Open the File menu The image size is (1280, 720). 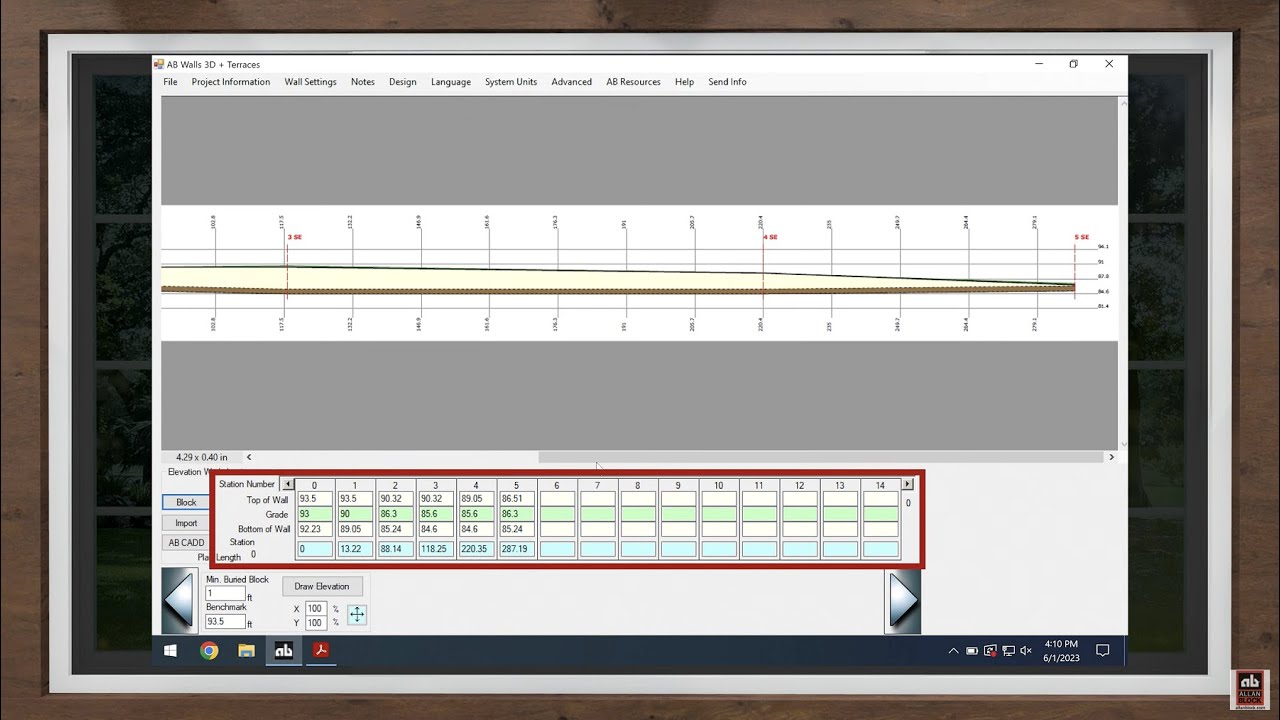pyautogui.click(x=170, y=82)
